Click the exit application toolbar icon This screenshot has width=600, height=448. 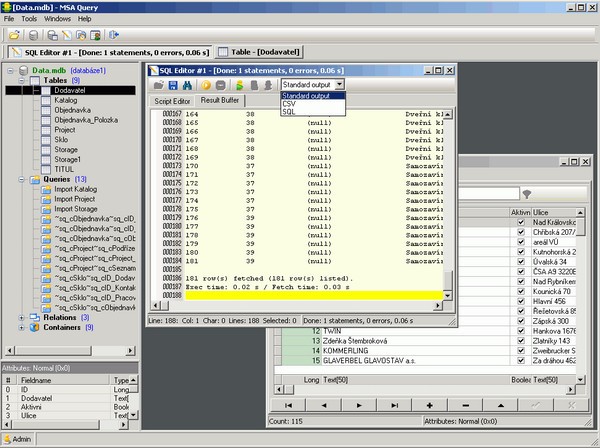114,35
